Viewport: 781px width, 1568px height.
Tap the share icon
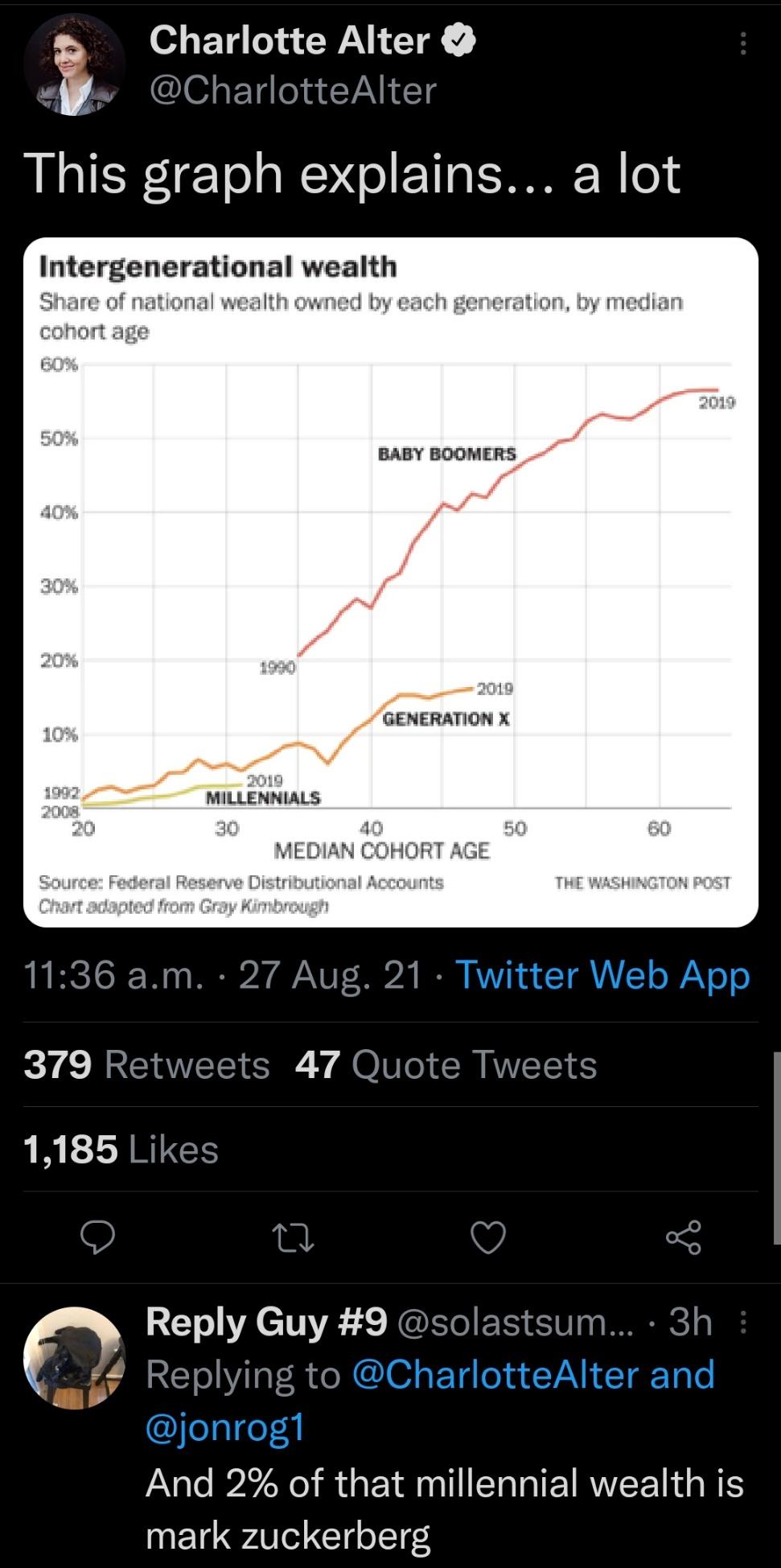click(684, 1237)
